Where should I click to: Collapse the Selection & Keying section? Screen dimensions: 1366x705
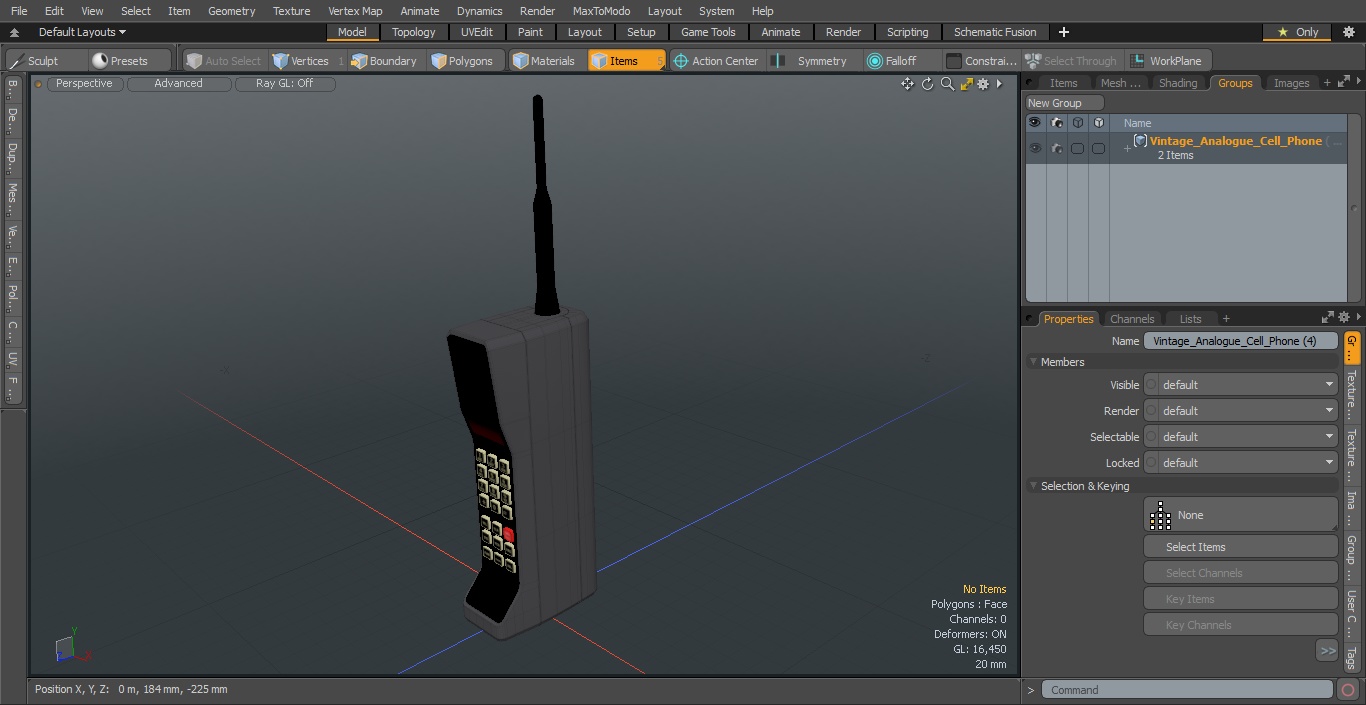(1033, 486)
